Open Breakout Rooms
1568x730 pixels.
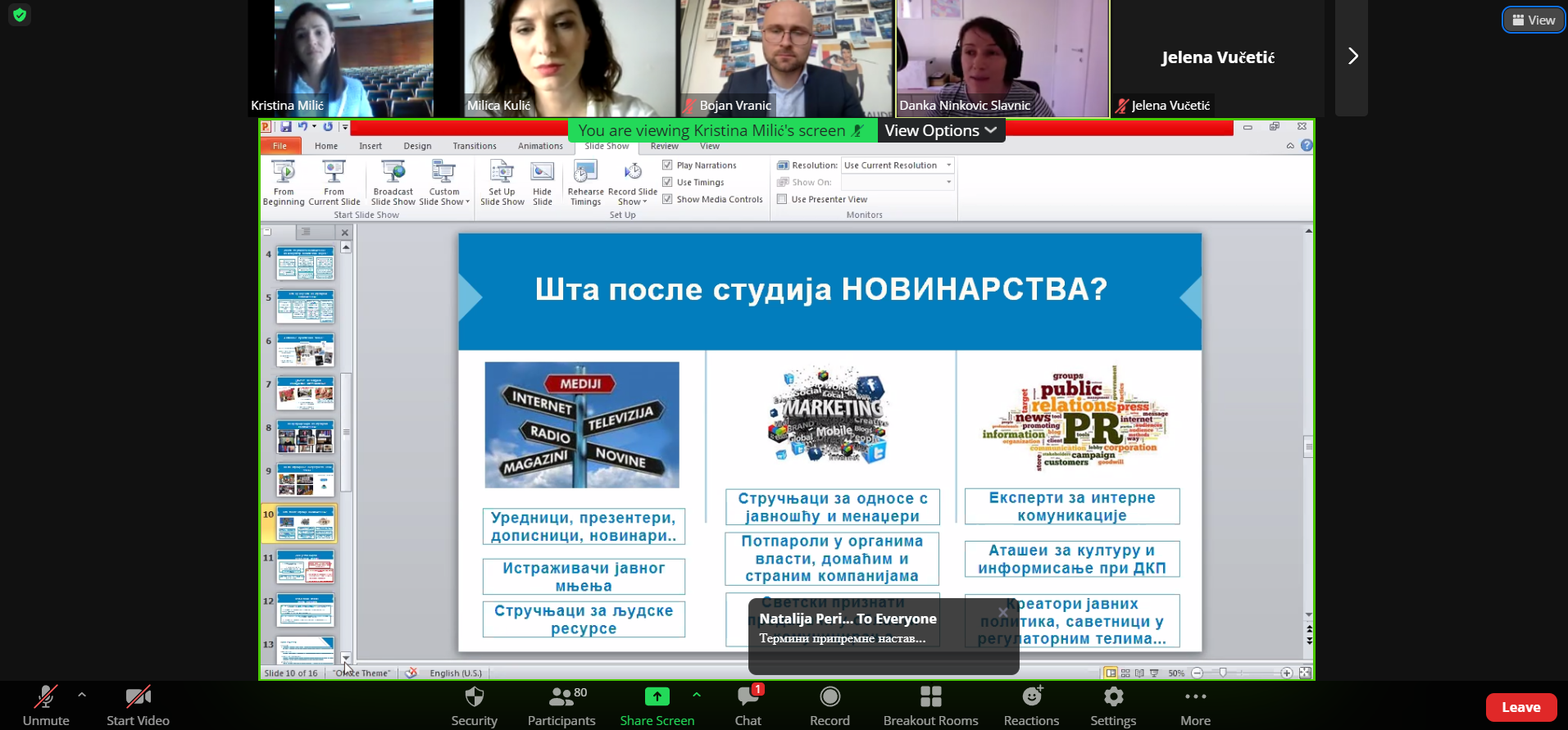930,705
